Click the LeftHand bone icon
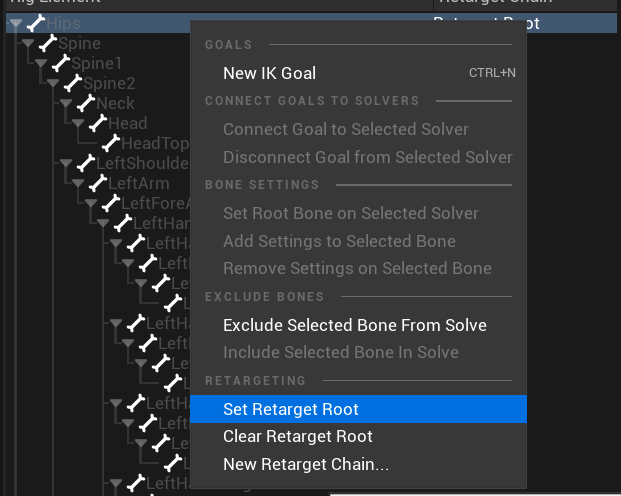 tap(123, 223)
